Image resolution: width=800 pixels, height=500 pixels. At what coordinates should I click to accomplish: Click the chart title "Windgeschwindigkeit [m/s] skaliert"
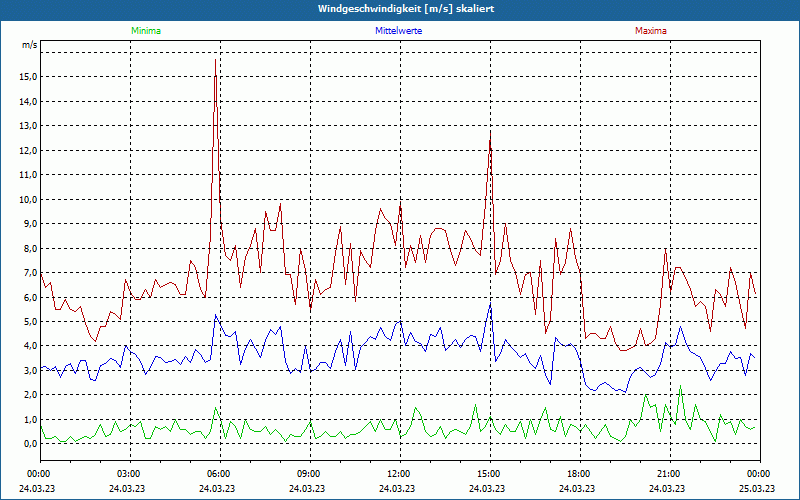406,9
